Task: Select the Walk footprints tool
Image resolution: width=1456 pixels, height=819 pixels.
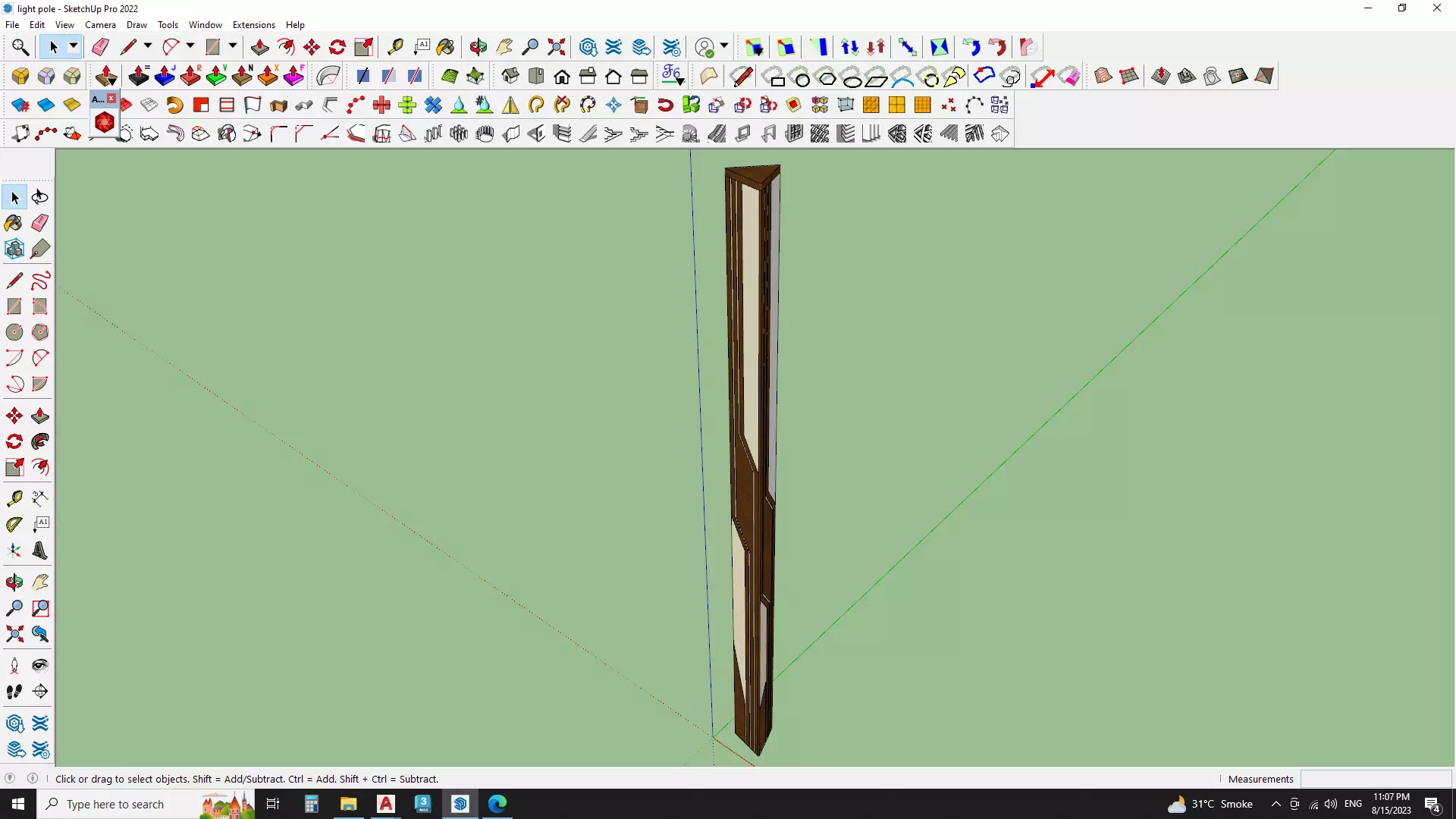Action: pos(14,692)
